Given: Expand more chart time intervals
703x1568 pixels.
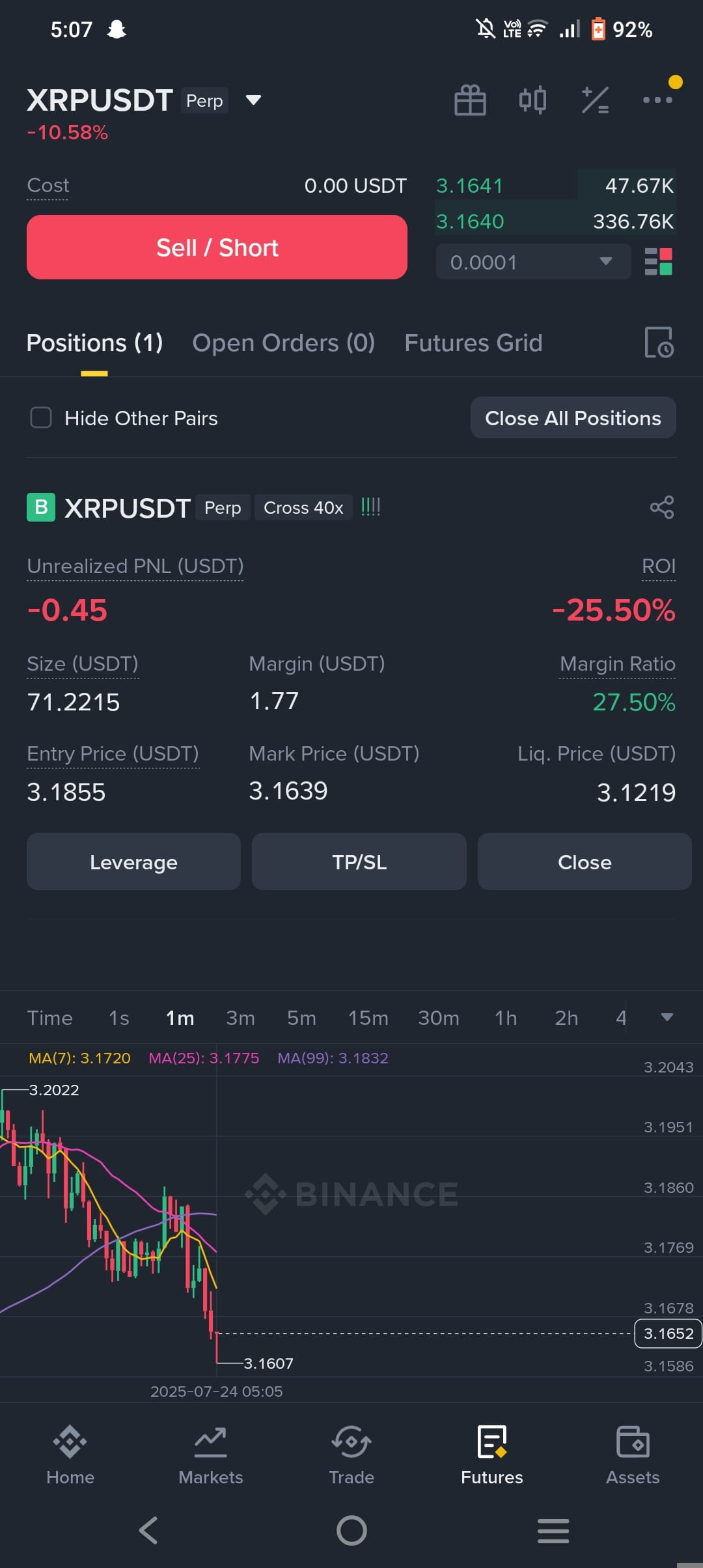Looking at the screenshot, I should (667, 1017).
